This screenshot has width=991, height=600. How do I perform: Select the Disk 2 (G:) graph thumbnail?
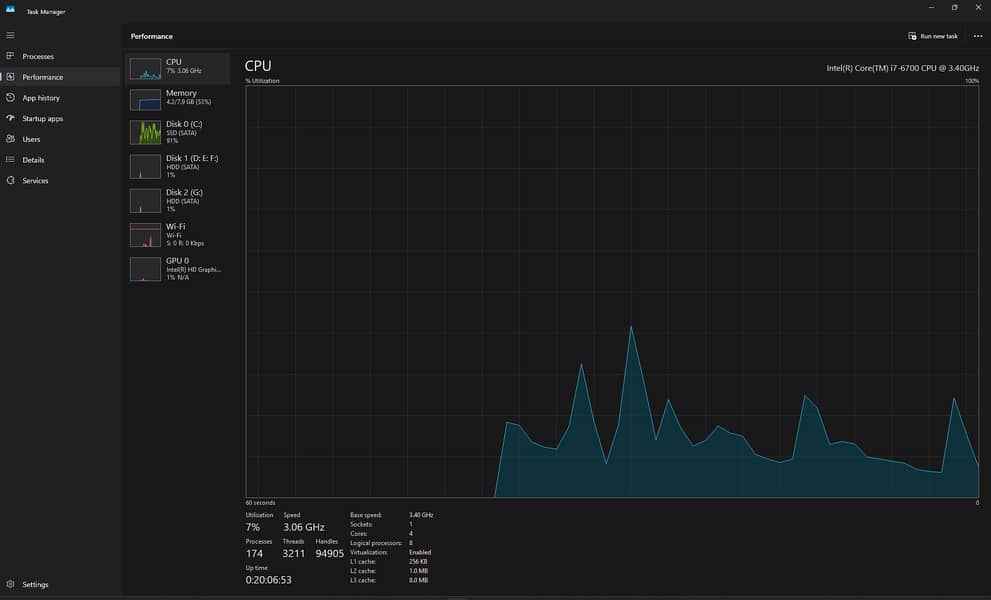coord(145,201)
